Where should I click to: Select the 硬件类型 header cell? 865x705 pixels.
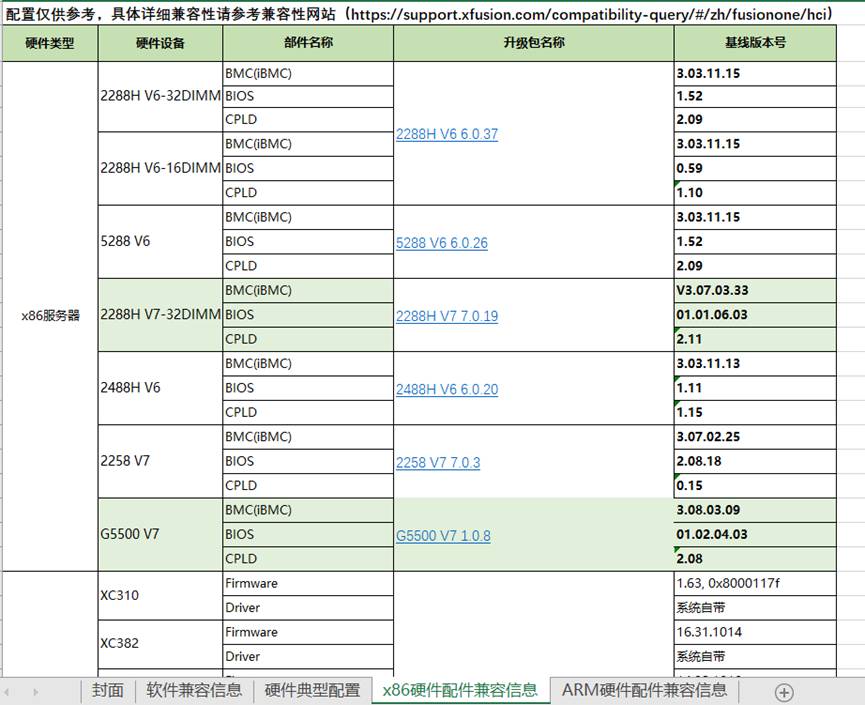point(50,43)
